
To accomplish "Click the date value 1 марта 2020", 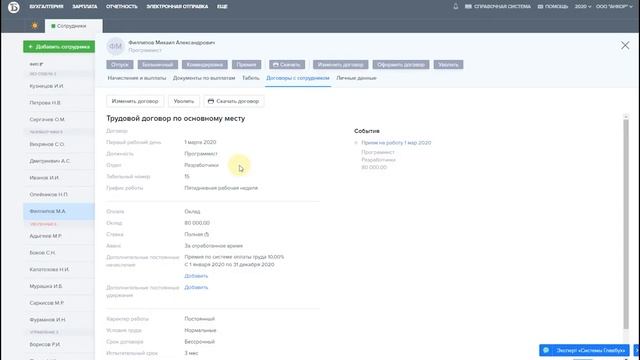I will coord(200,142).
